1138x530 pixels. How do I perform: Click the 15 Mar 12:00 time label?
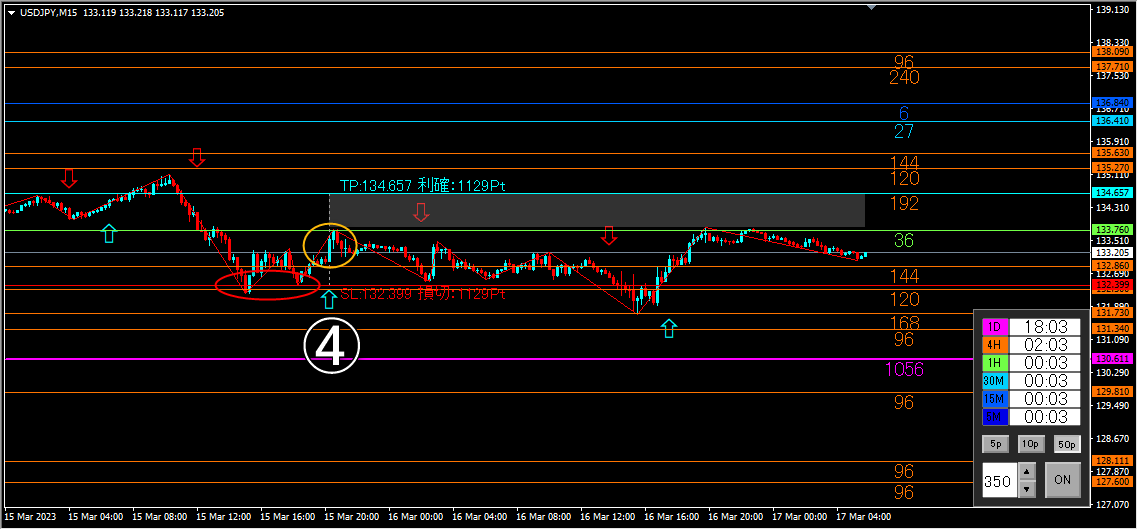pyautogui.click(x=224, y=517)
